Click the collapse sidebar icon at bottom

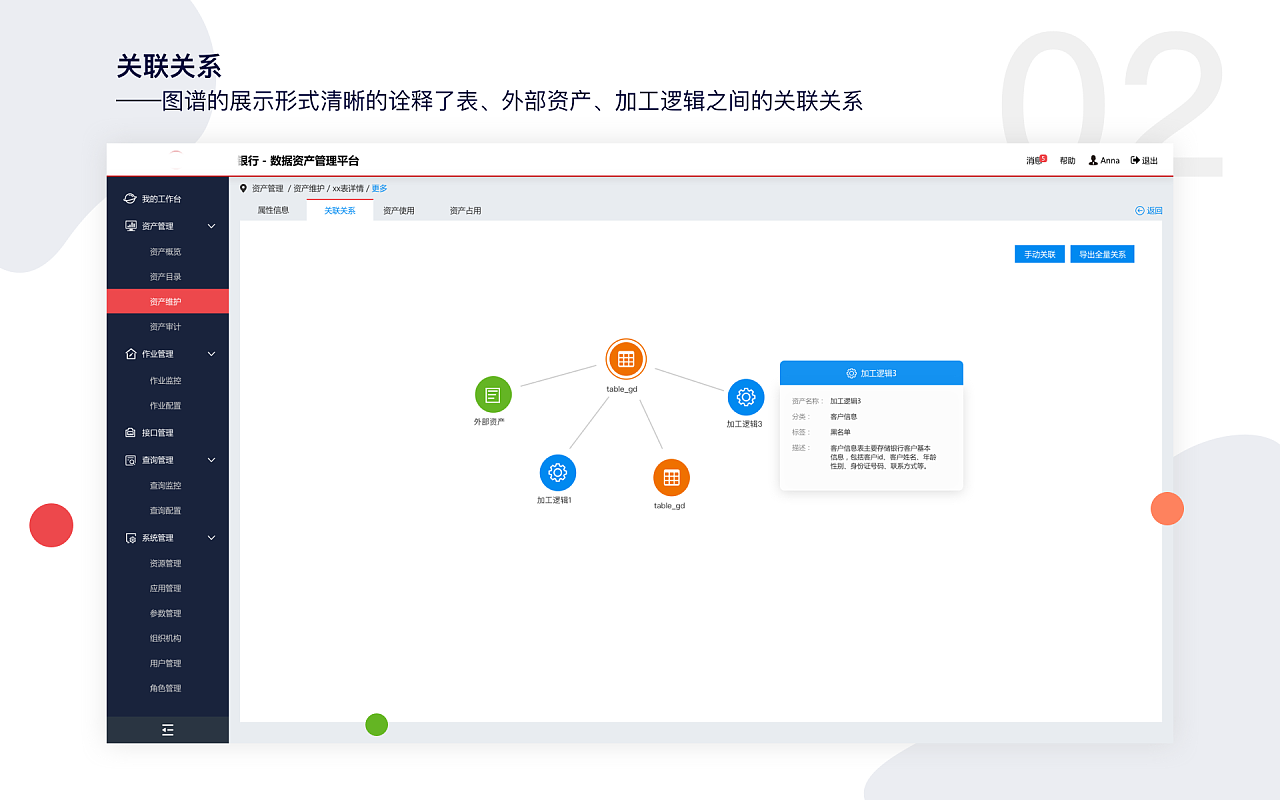pyautogui.click(x=167, y=730)
